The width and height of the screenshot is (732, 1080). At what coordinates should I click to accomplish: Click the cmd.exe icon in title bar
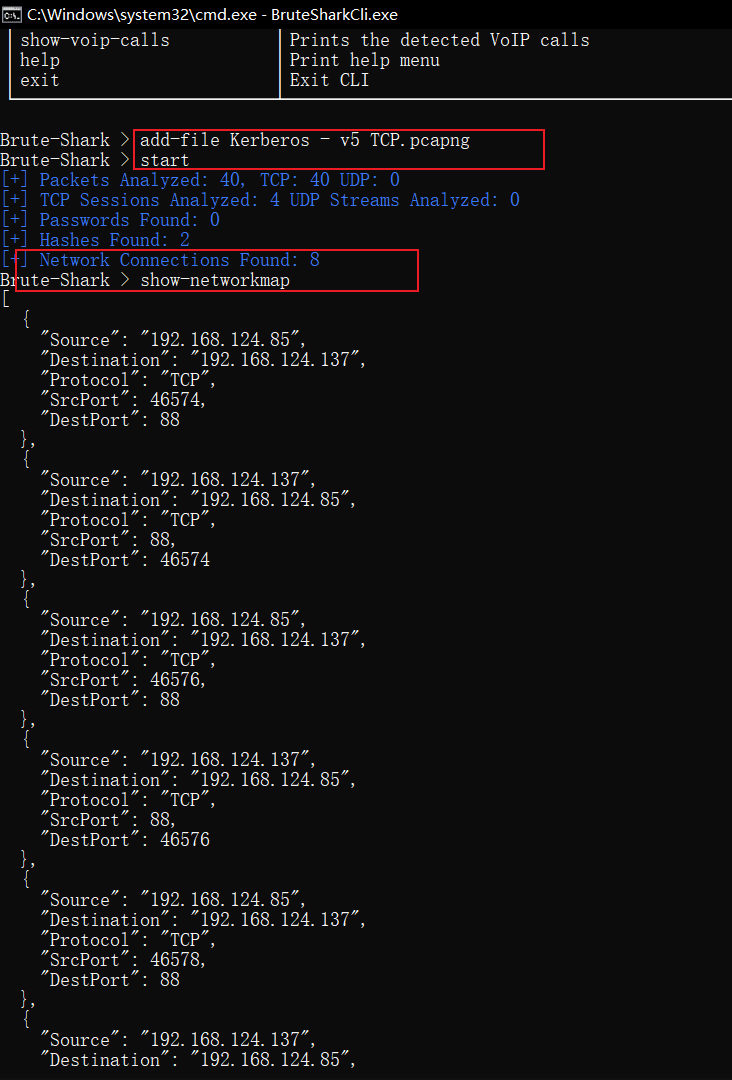12,14
